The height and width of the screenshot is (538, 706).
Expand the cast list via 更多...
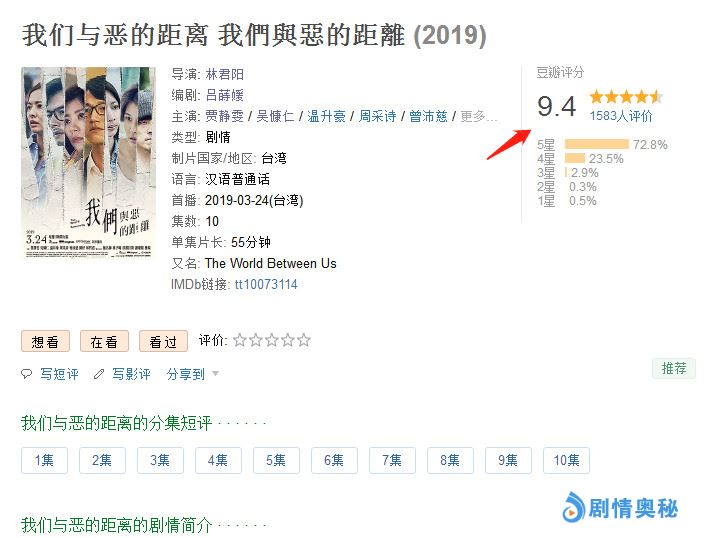tap(479, 117)
